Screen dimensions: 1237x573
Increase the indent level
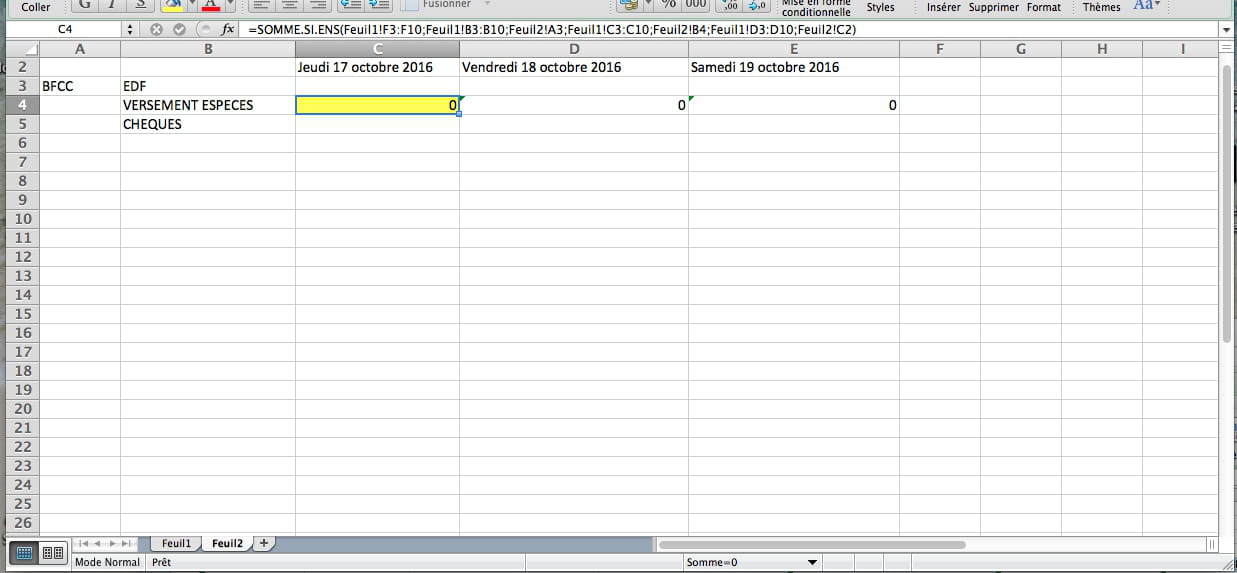click(378, 5)
